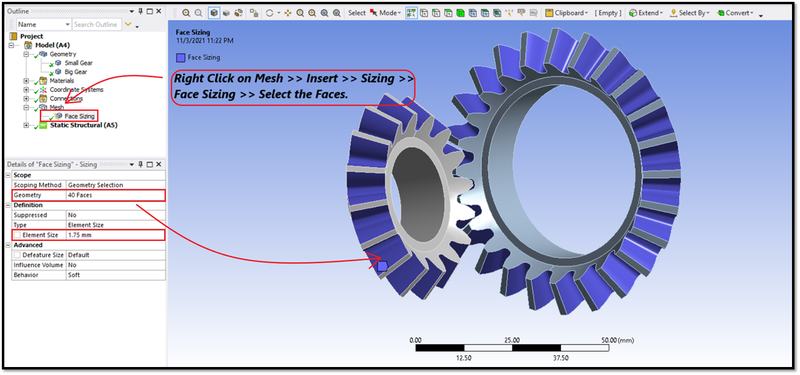
Task: Select the Vertex selection filter icon
Action: 424,13
